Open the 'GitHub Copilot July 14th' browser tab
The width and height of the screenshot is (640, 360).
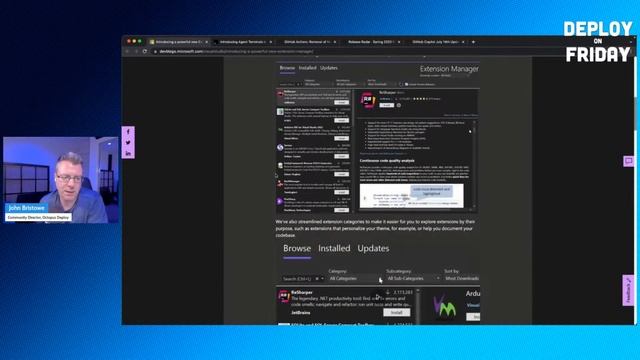click(x=436, y=42)
